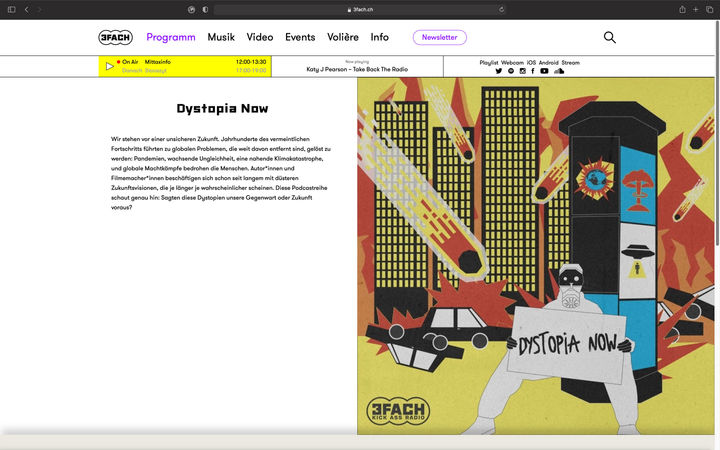Screen dimensions: 720x450
Task: Open the Events menu
Action: click(300, 37)
